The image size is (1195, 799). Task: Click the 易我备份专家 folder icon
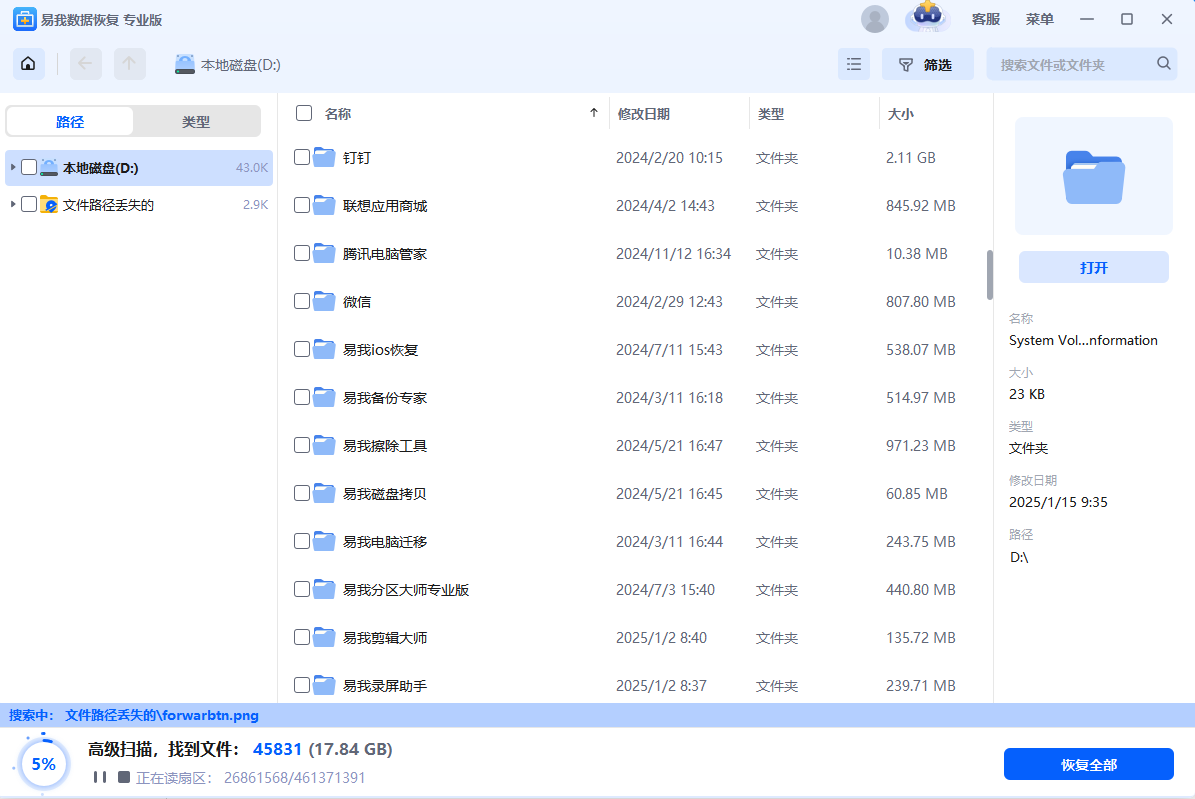(325, 397)
